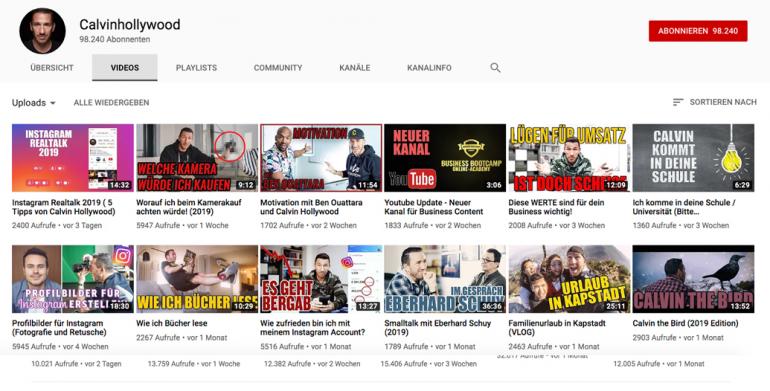Image resolution: width=770 pixels, height=391 pixels.
Task: Click Alle wiedergeben to play all
Action: click(111, 102)
